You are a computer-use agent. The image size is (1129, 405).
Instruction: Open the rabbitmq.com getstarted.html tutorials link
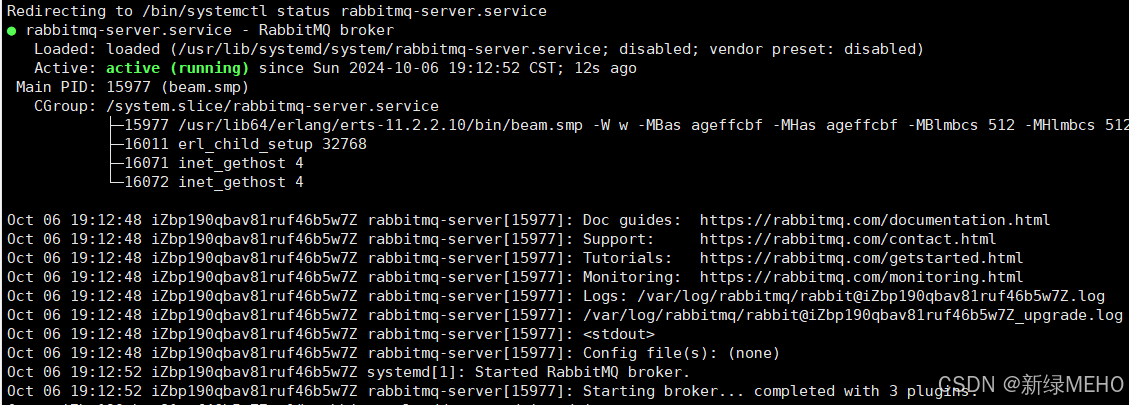coord(860,258)
